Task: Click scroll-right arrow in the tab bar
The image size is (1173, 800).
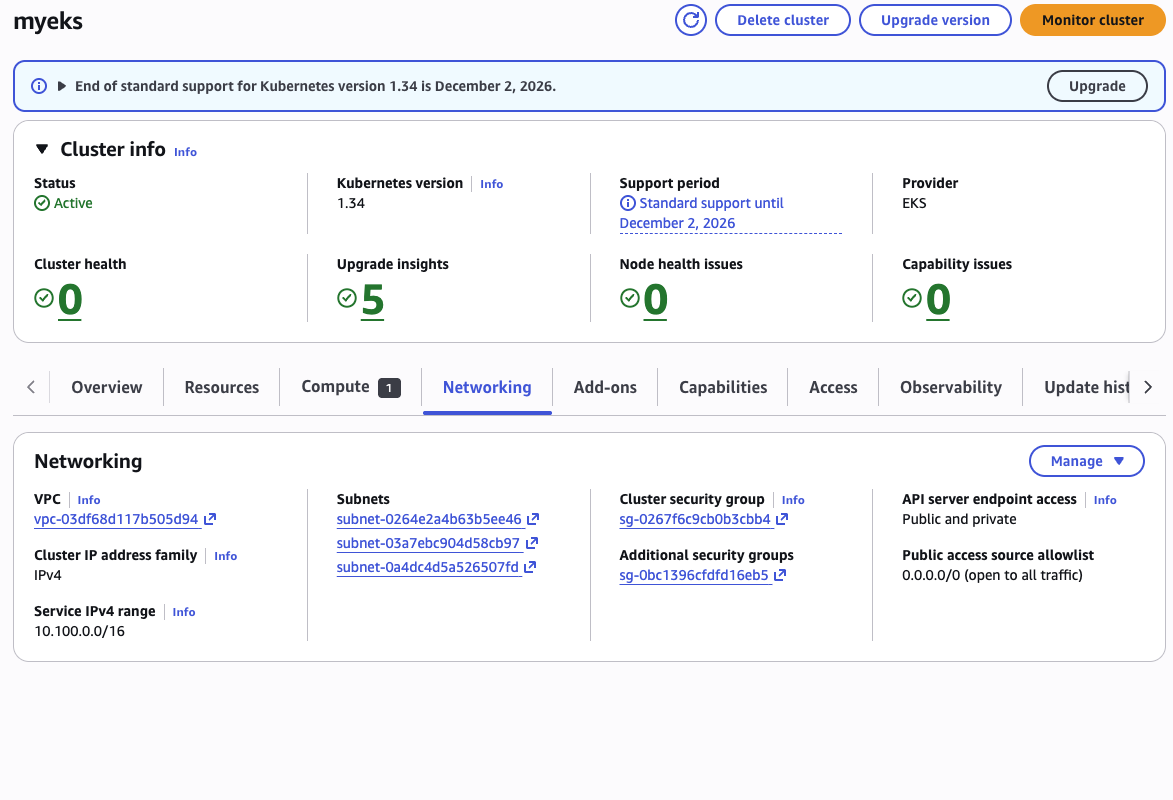Action: tap(1148, 387)
